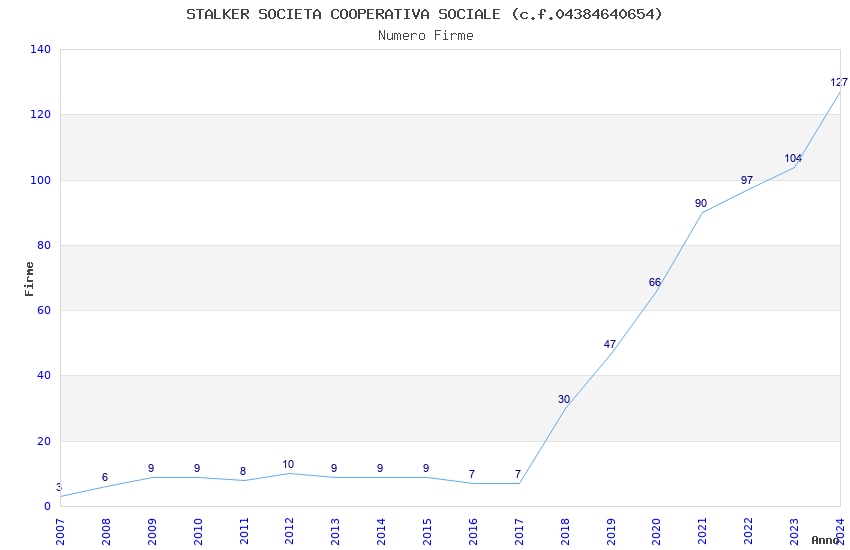Click the x-axis year 2016

[x=473, y=532]
